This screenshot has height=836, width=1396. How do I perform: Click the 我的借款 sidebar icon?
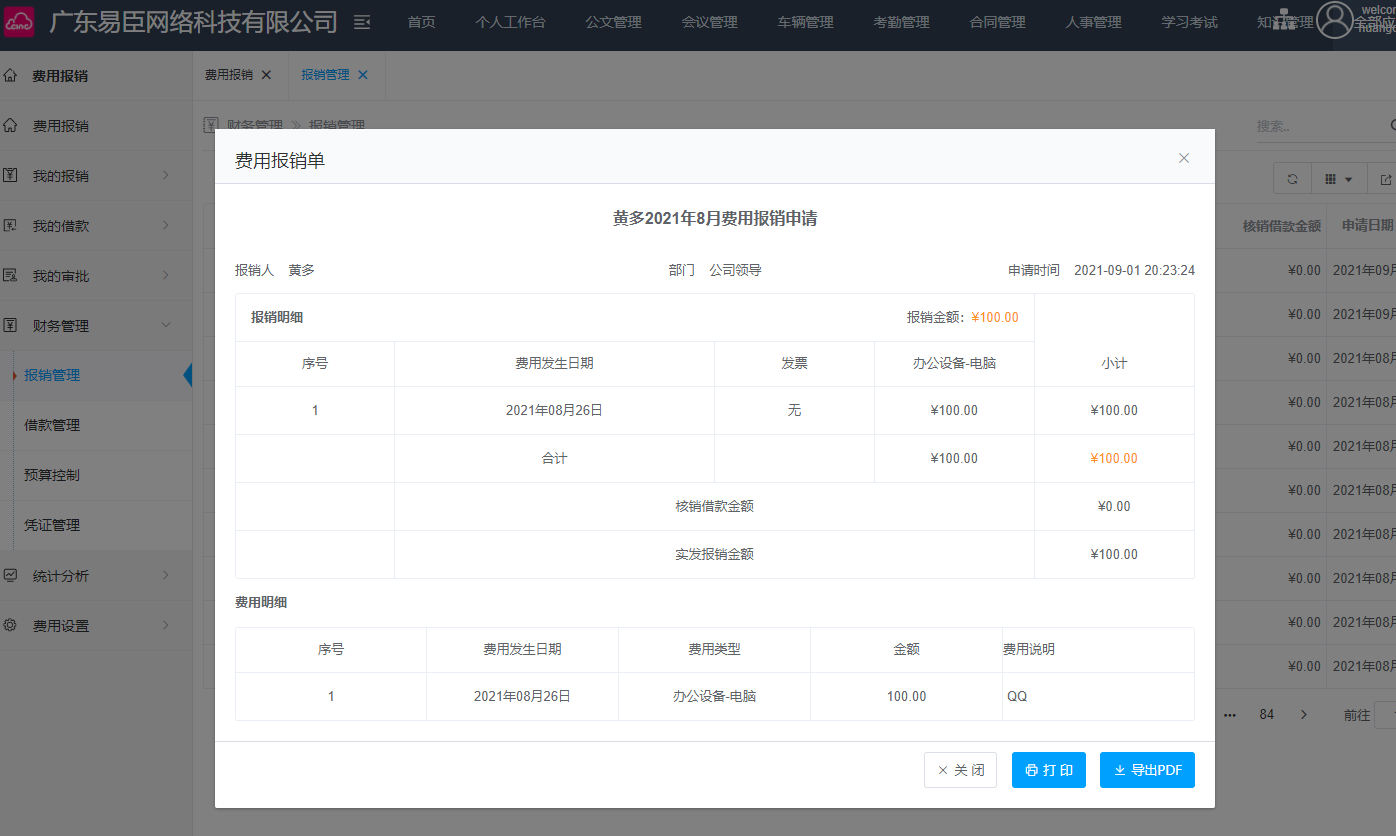tap(10, 225)
